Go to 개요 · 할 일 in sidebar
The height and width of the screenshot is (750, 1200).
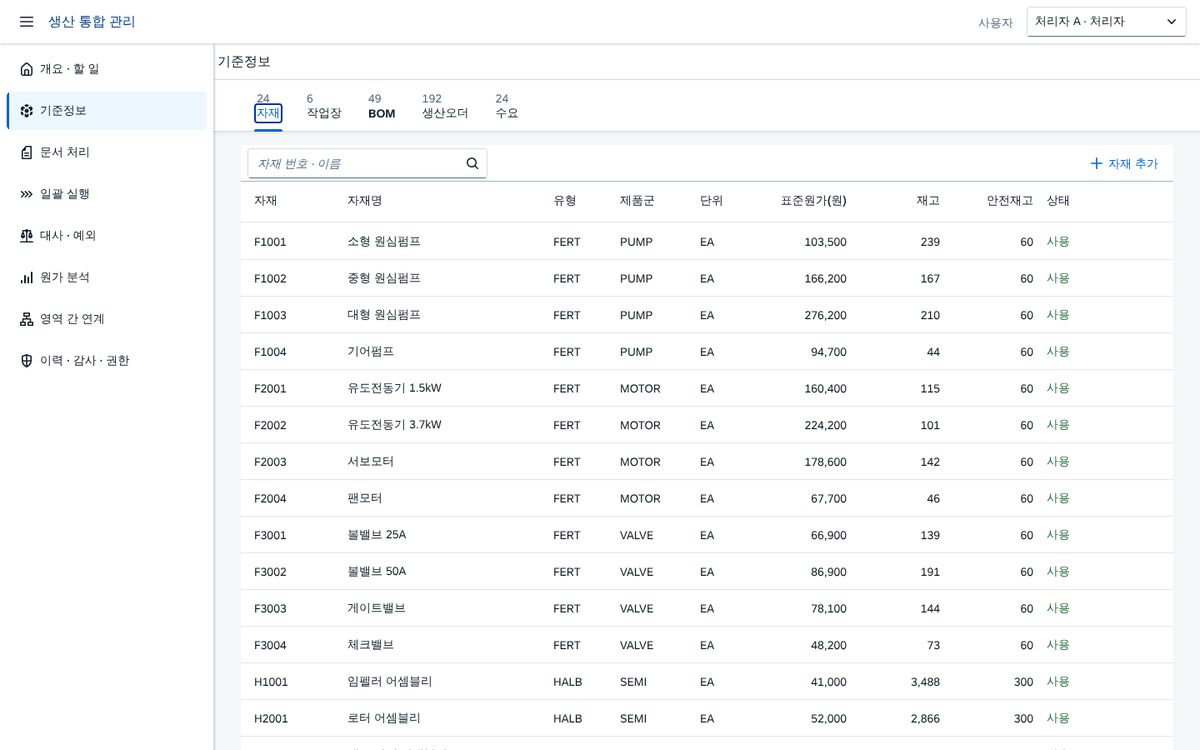(107, 69)
